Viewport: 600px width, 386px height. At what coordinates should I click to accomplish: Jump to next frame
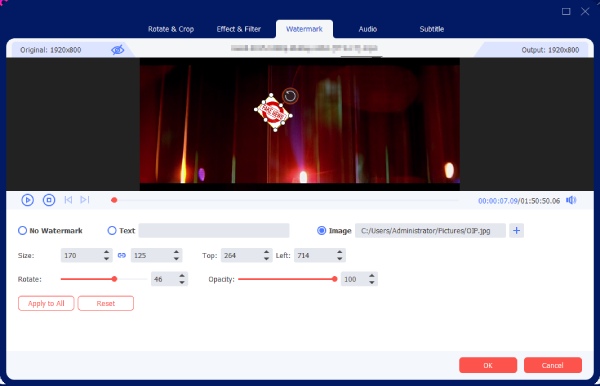pyautogui.click(x=85, y=200)
